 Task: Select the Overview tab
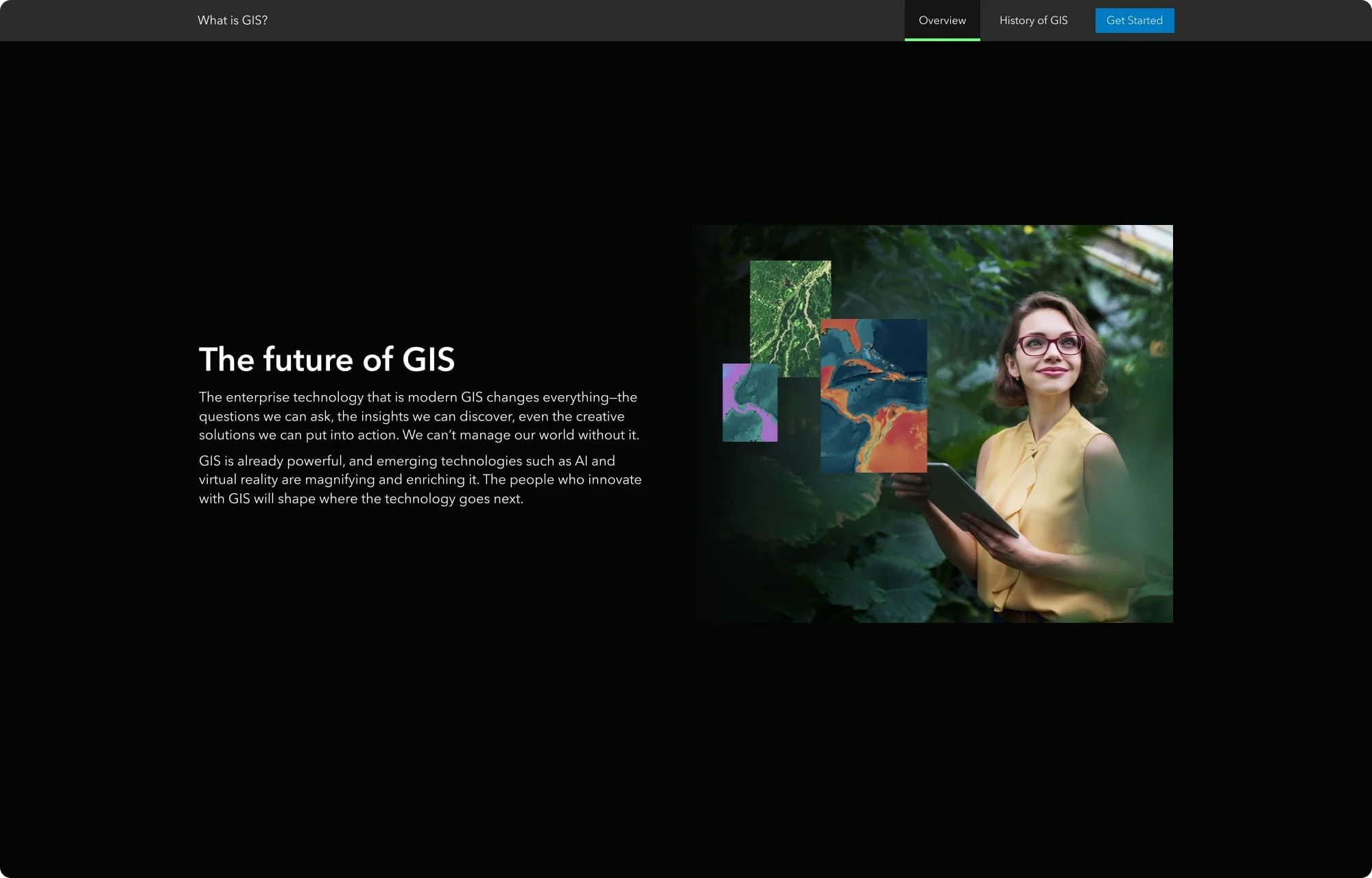click(x=942, y=21)
